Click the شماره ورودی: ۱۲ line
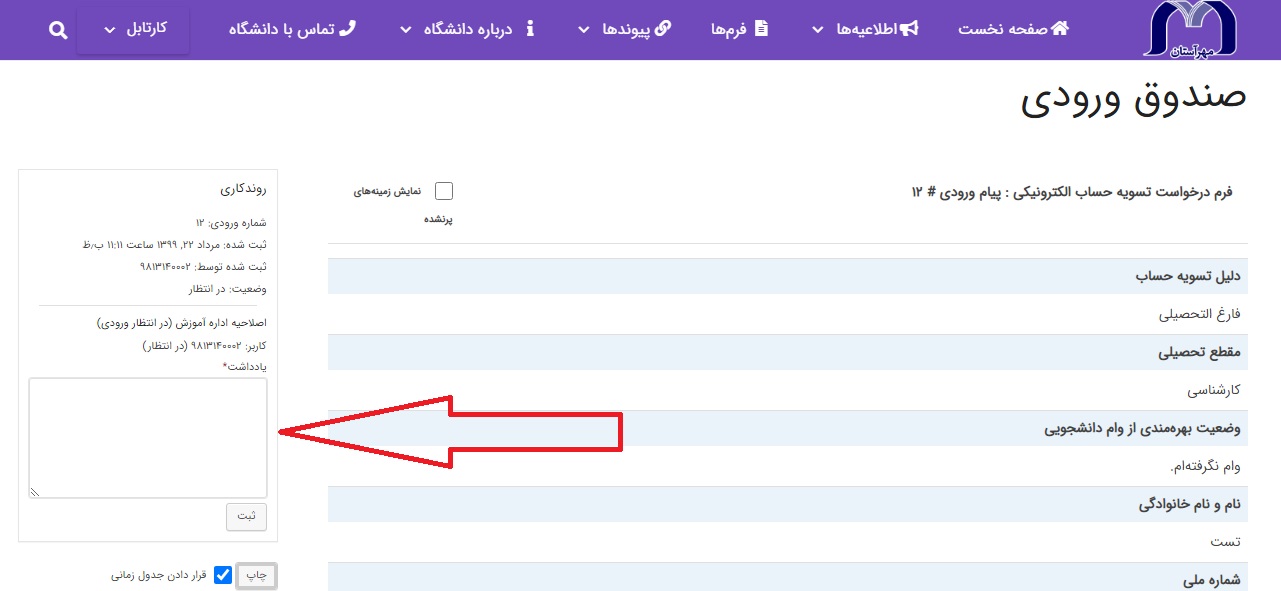Image resolution: width=1281 pixels, height=591 pixels. (x=231, y=223)
